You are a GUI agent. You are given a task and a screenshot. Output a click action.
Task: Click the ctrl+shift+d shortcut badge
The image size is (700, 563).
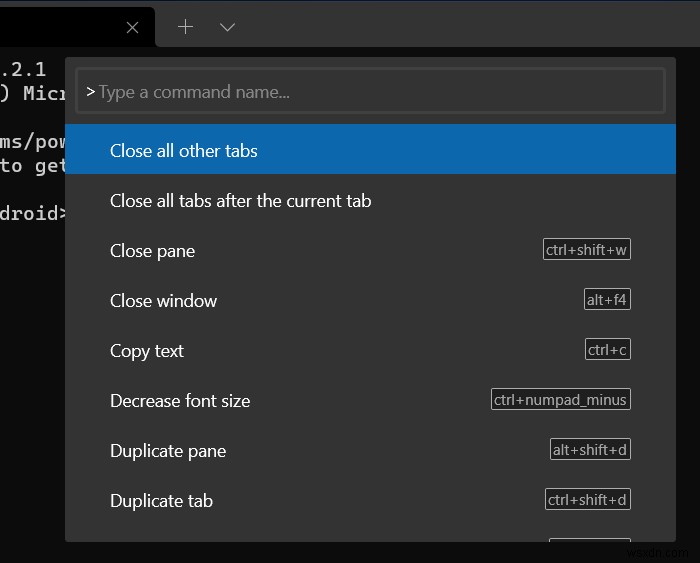click(x=587, y=500)
